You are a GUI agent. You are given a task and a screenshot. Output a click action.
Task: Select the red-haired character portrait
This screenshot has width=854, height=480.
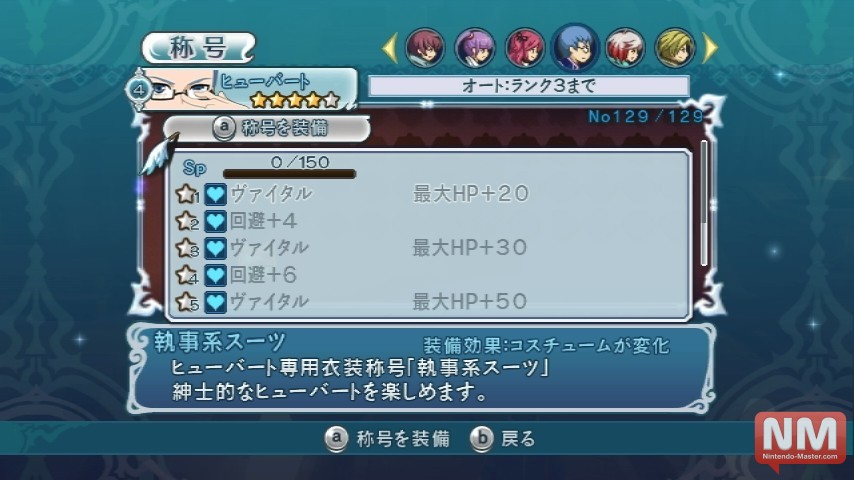point(525,48)
